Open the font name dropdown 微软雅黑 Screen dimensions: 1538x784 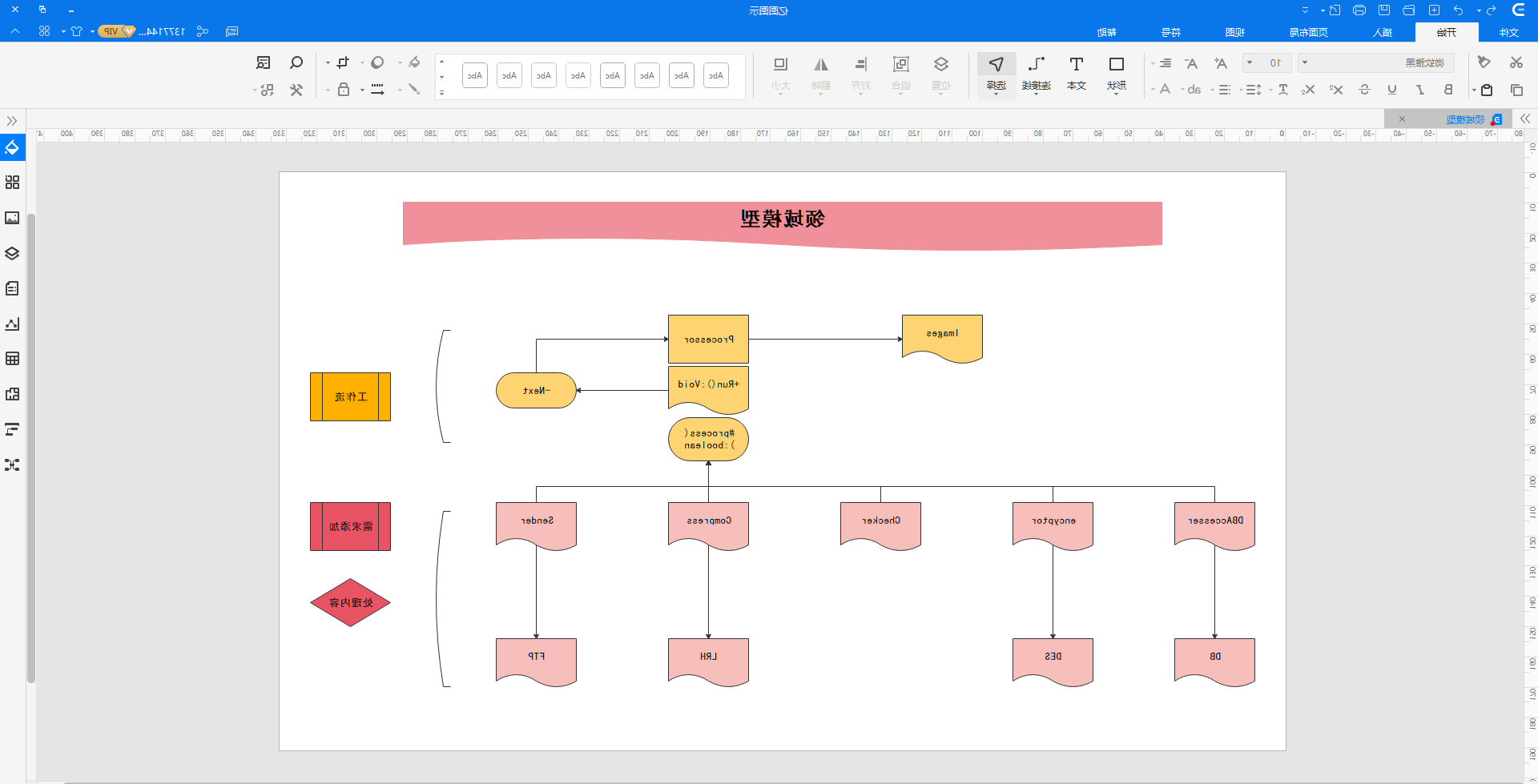click(1376, 62)
